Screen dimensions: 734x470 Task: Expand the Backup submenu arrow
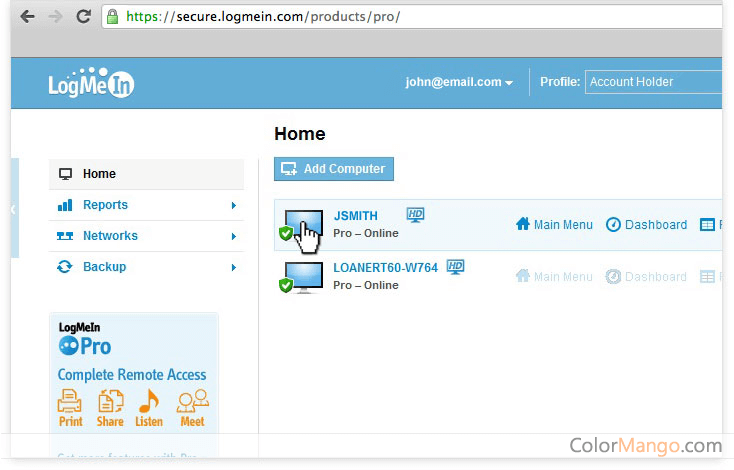[234, 267]
